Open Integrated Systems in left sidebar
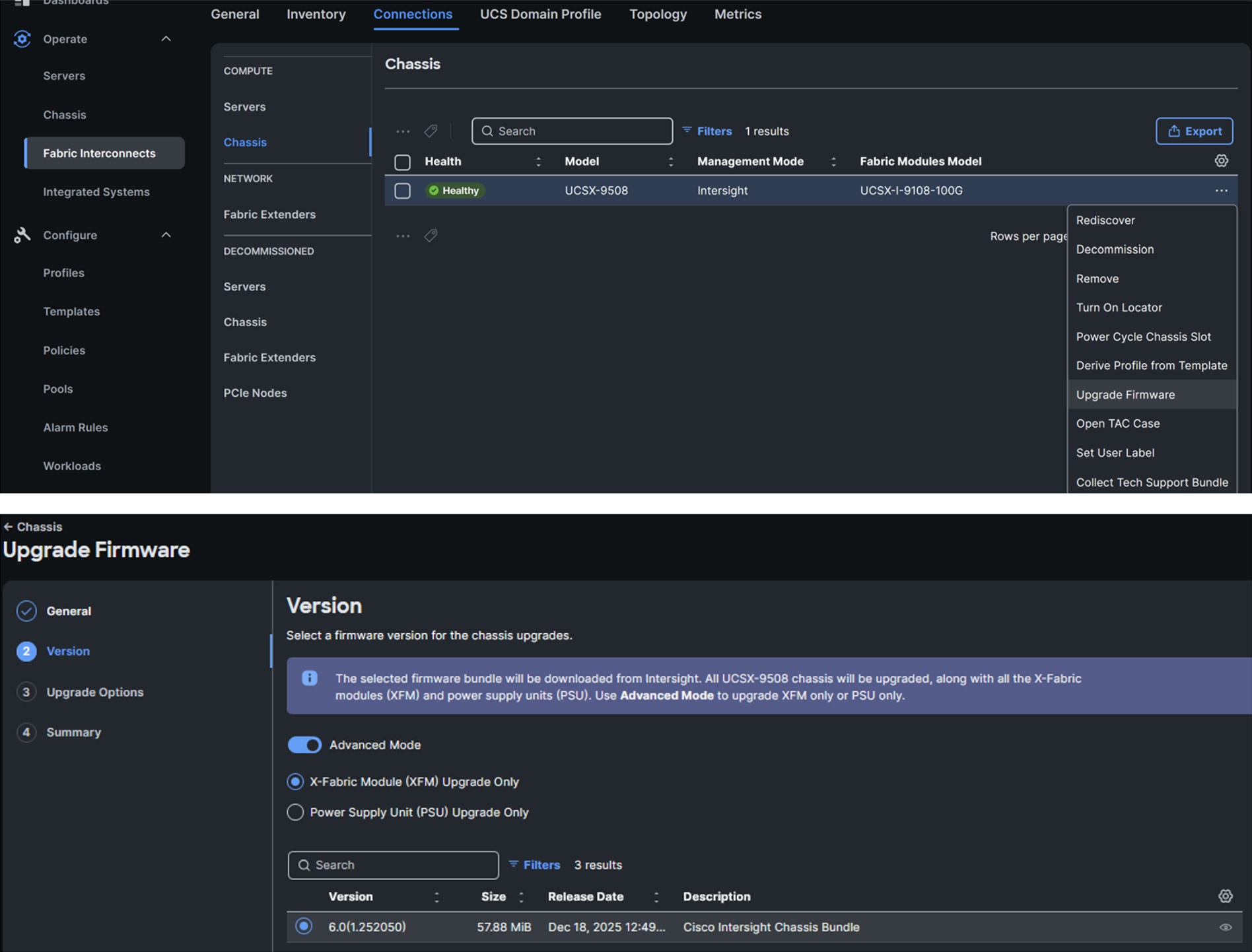Image resolution: width=1252 pixels, height=952 pixels. [96, 192]
